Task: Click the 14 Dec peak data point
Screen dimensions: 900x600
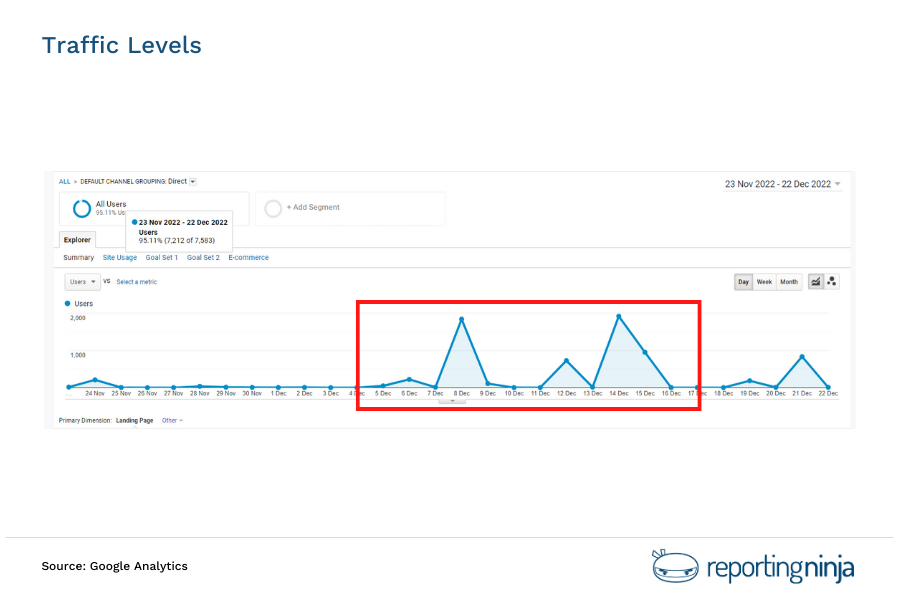Action: click(x=619, y=316)
